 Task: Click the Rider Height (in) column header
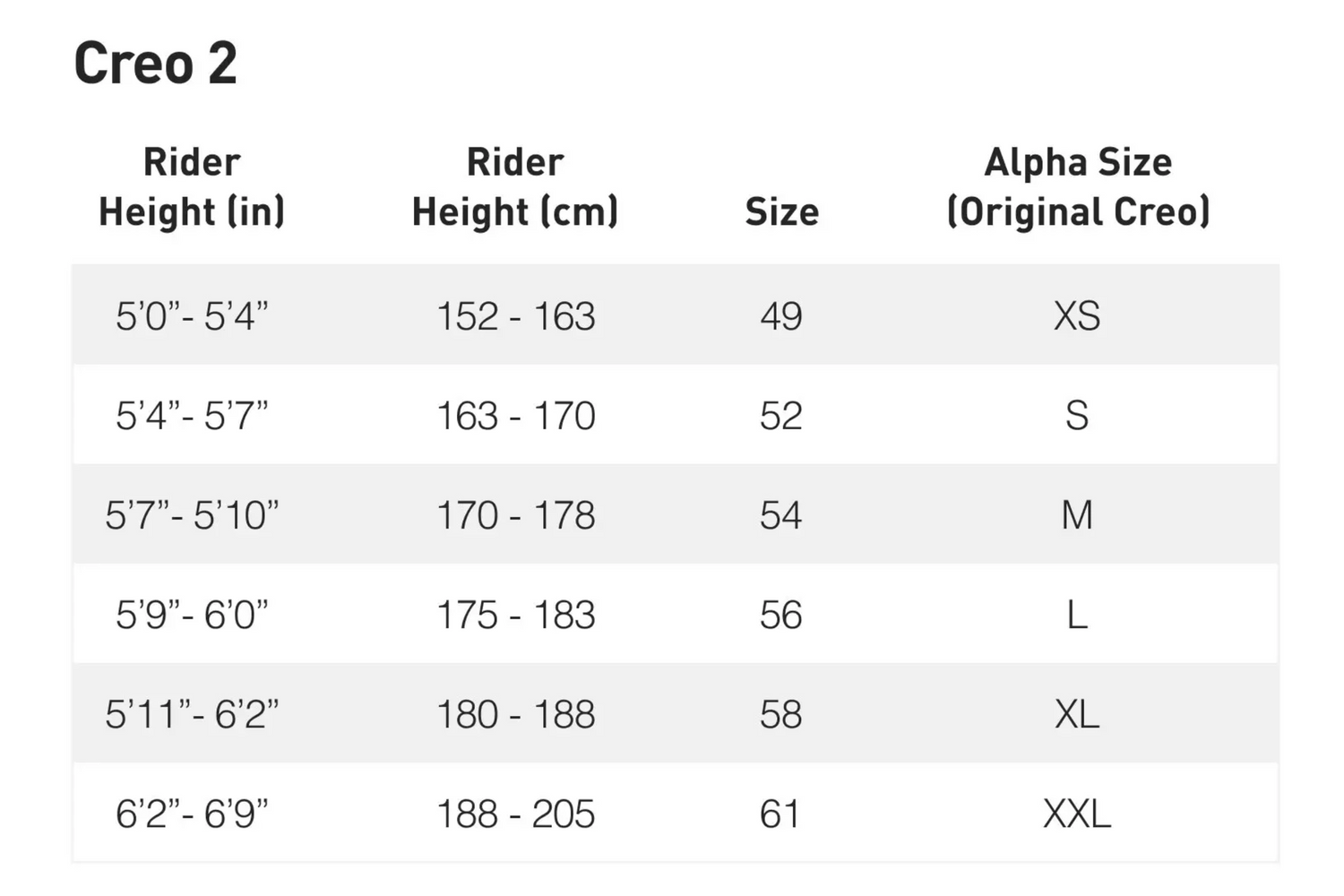[192, 187]
